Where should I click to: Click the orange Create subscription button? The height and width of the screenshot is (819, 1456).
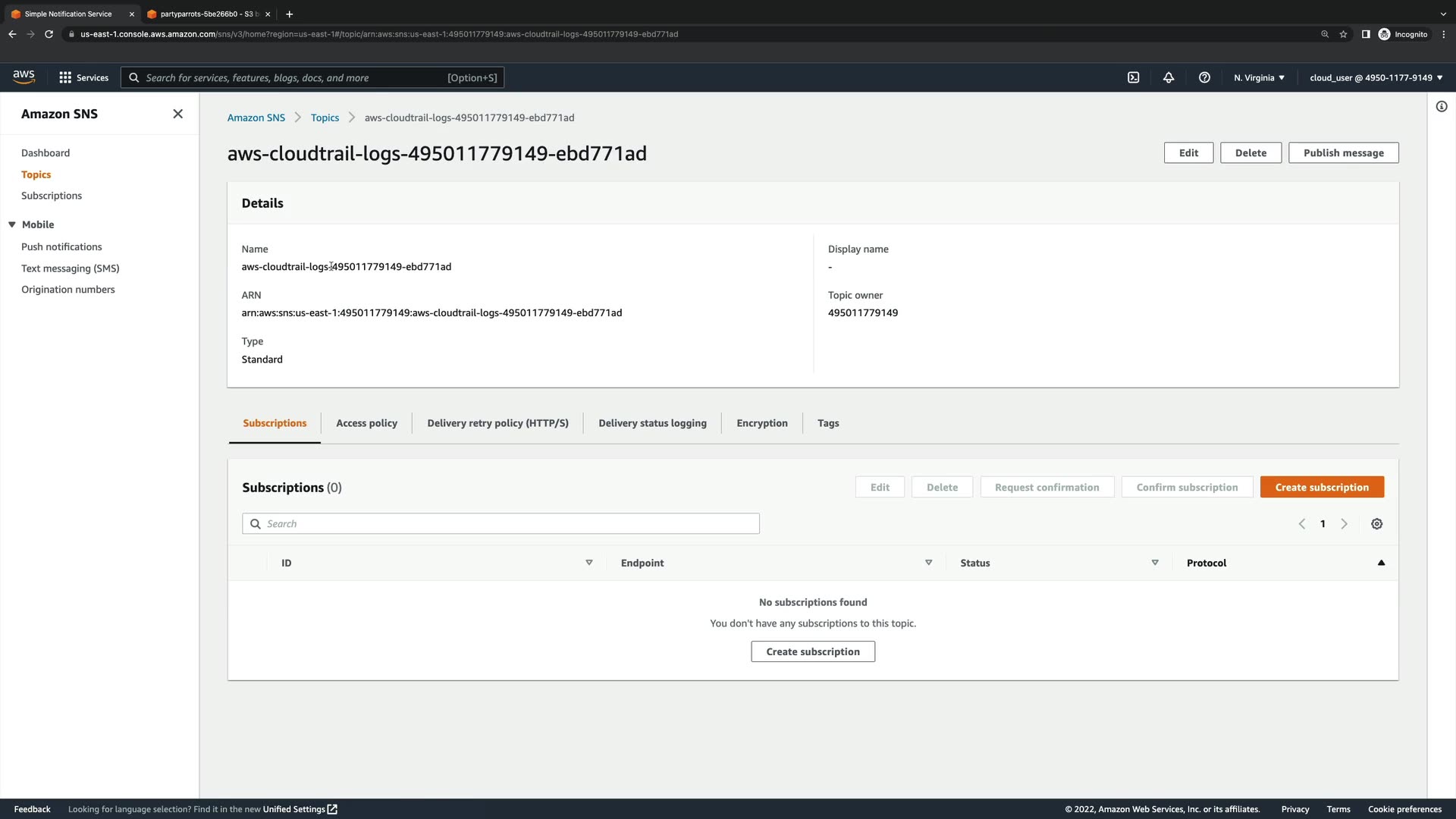point(1321,487)
